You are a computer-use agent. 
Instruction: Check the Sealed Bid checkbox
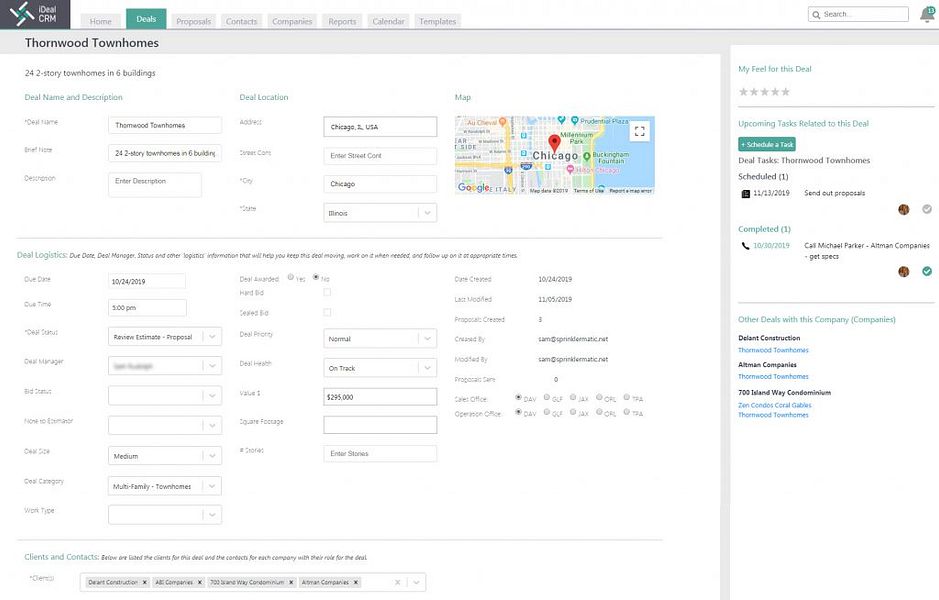pos(327,312)
